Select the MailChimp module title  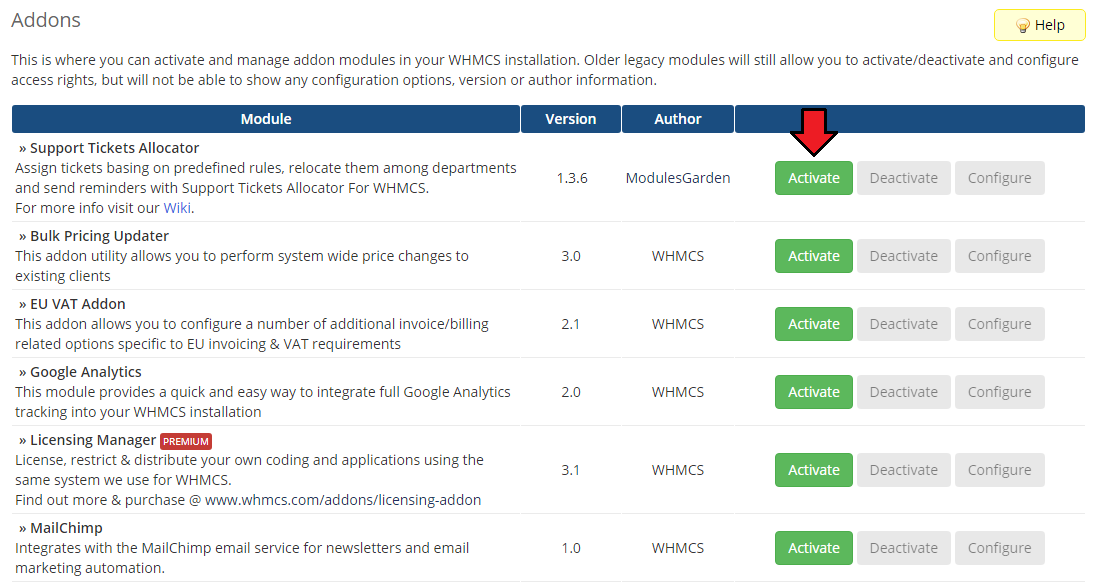pyautogui.click(x=66, y=528)
